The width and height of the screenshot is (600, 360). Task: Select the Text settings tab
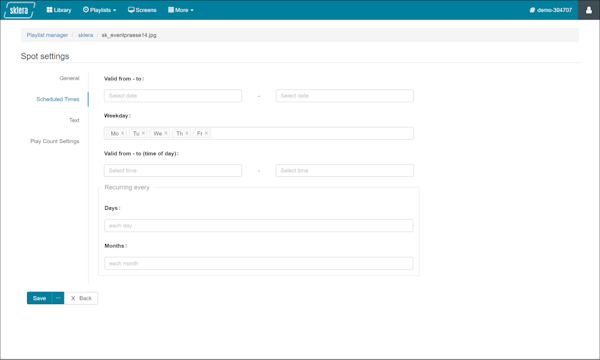(x=74, y=120)
